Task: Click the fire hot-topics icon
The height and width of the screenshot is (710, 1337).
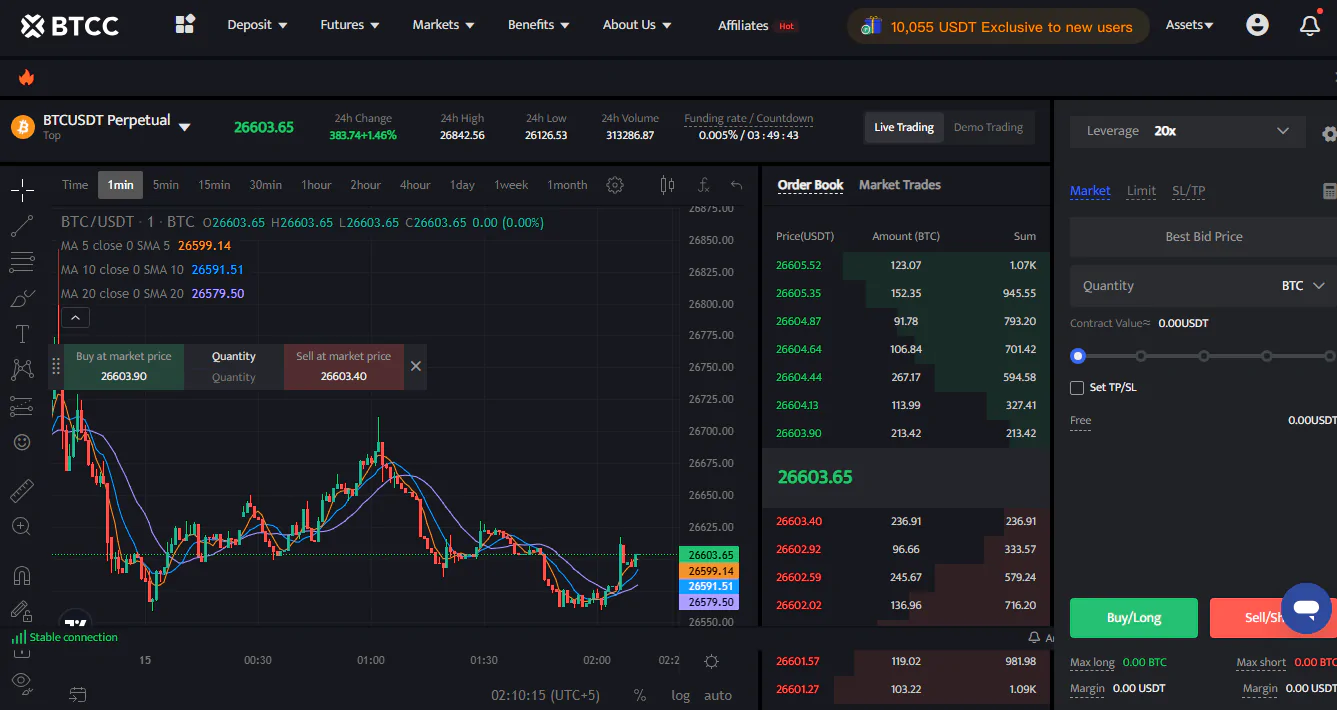Action: [x=26, y=77]
